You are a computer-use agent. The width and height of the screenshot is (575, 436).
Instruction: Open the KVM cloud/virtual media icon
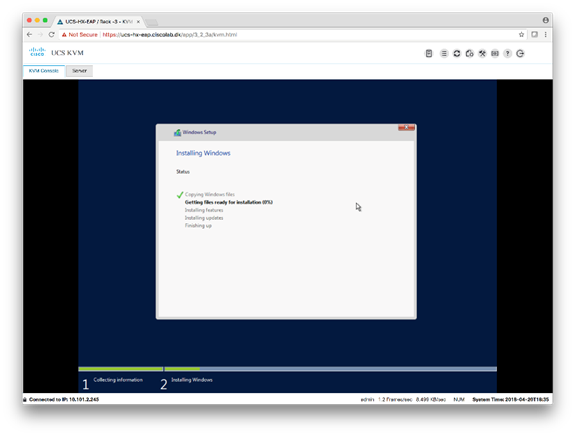coord(469,54)
